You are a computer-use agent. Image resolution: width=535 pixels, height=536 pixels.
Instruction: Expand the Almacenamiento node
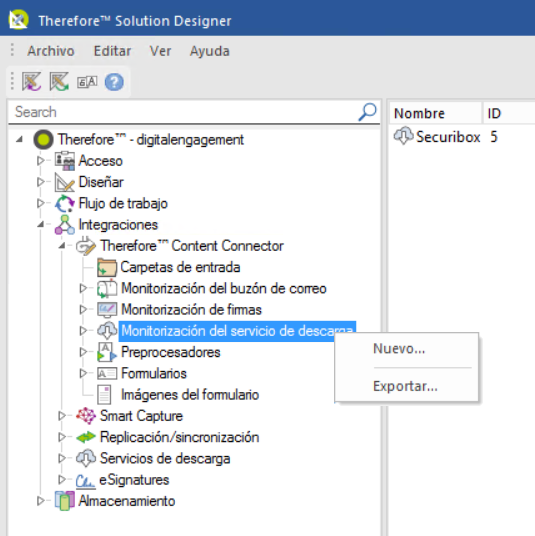[x=41, y=501]
